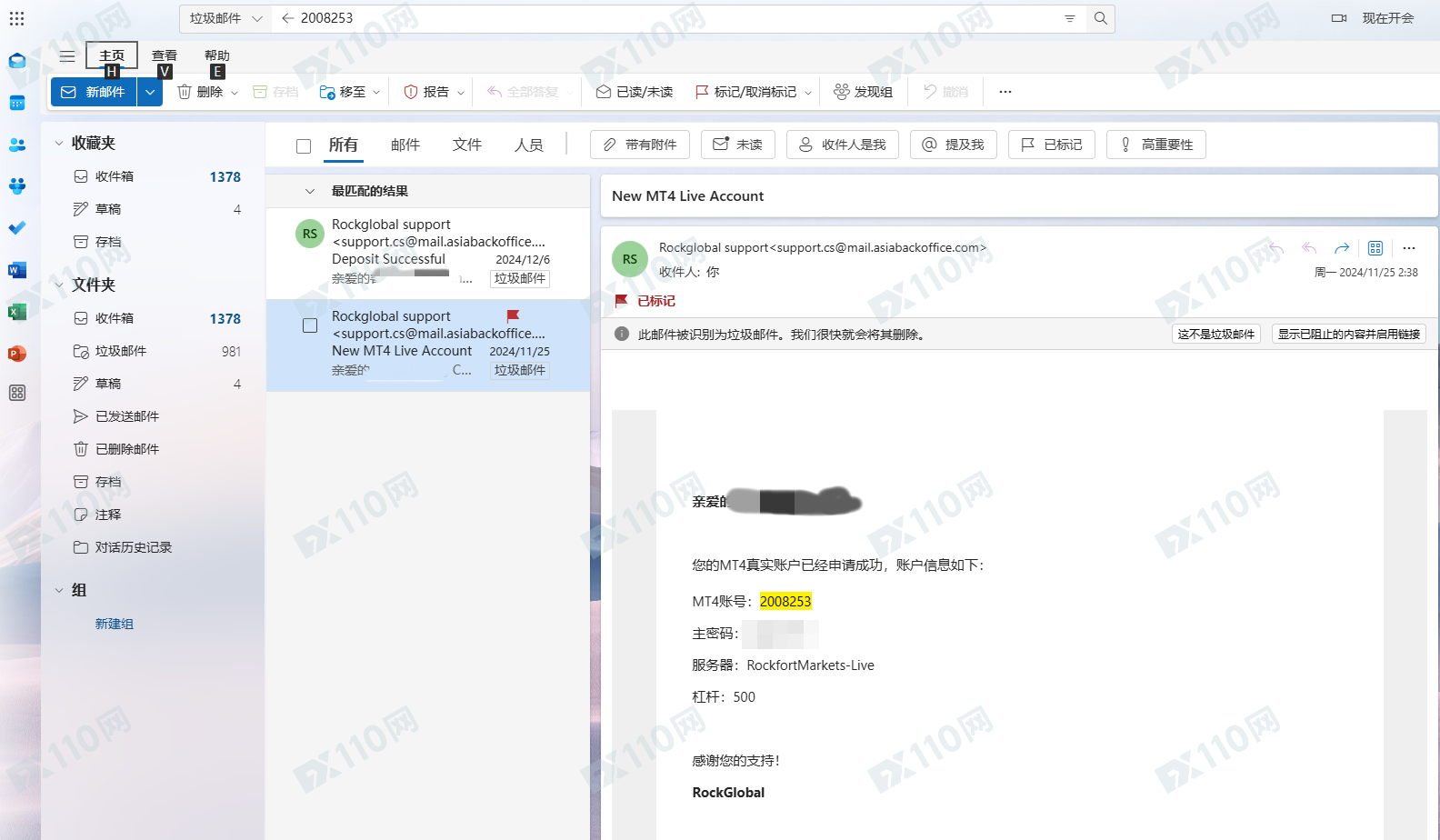1440x840 pixels.
Task: Toggle 未读 filter
Action: click(x=737, y=145)
